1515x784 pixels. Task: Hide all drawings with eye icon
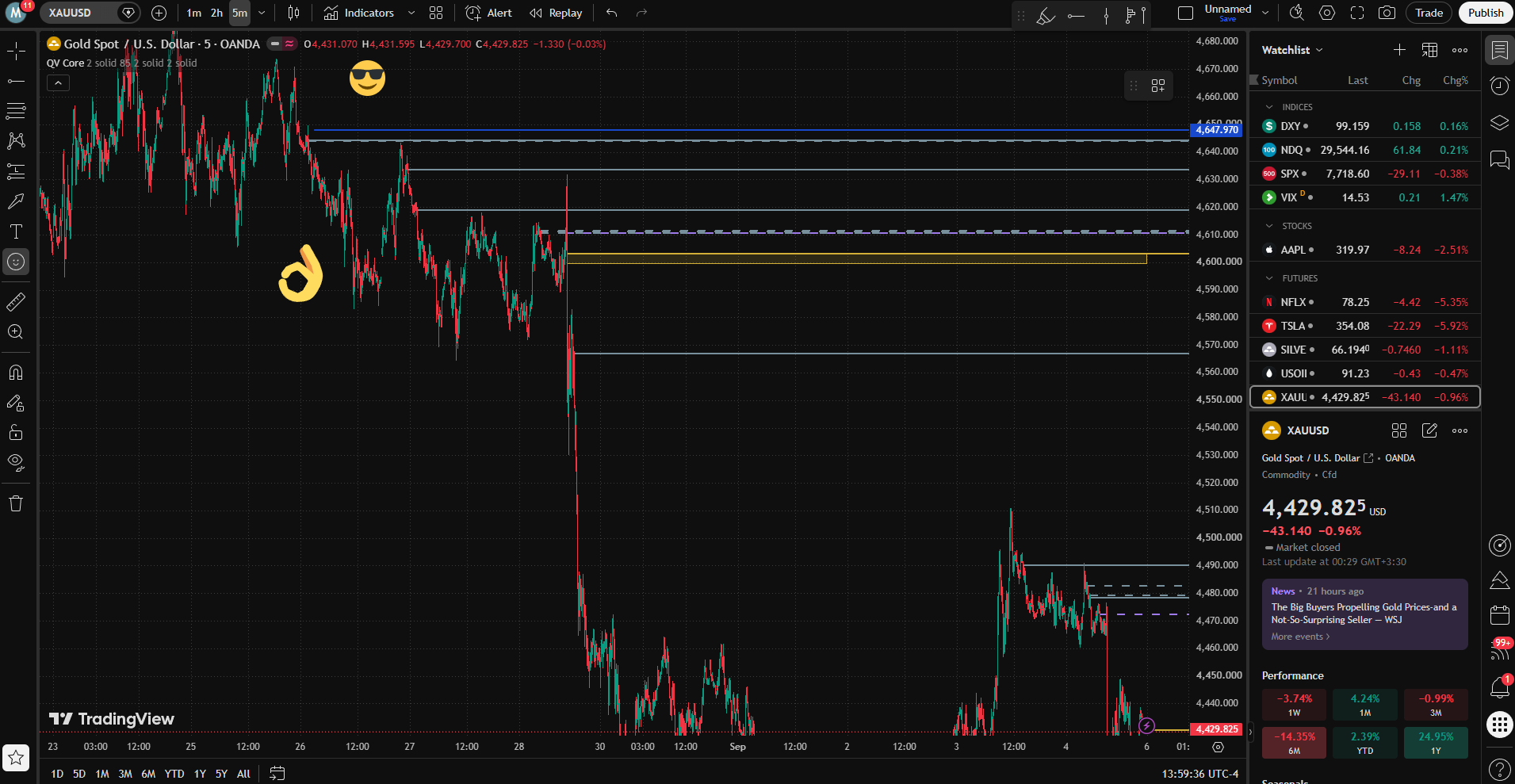16,463
